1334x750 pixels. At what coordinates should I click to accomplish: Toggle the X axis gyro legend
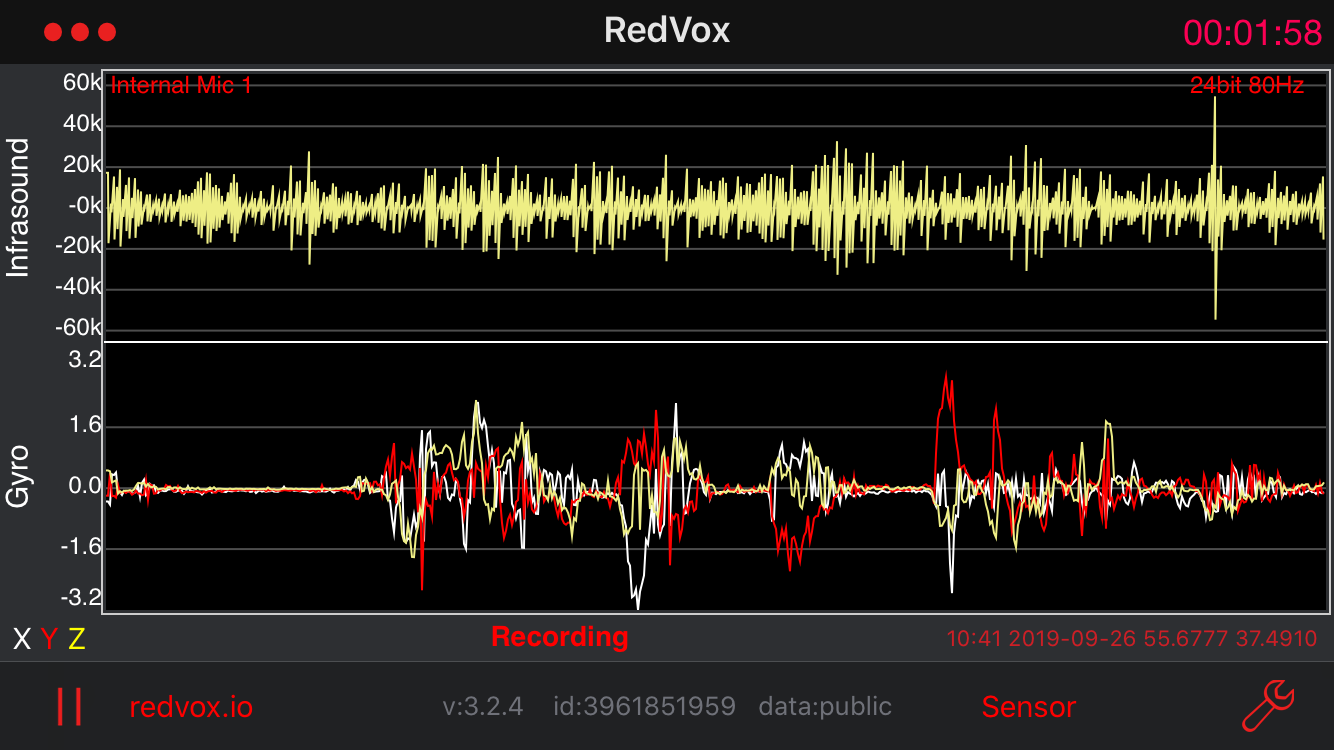[21, 639]
